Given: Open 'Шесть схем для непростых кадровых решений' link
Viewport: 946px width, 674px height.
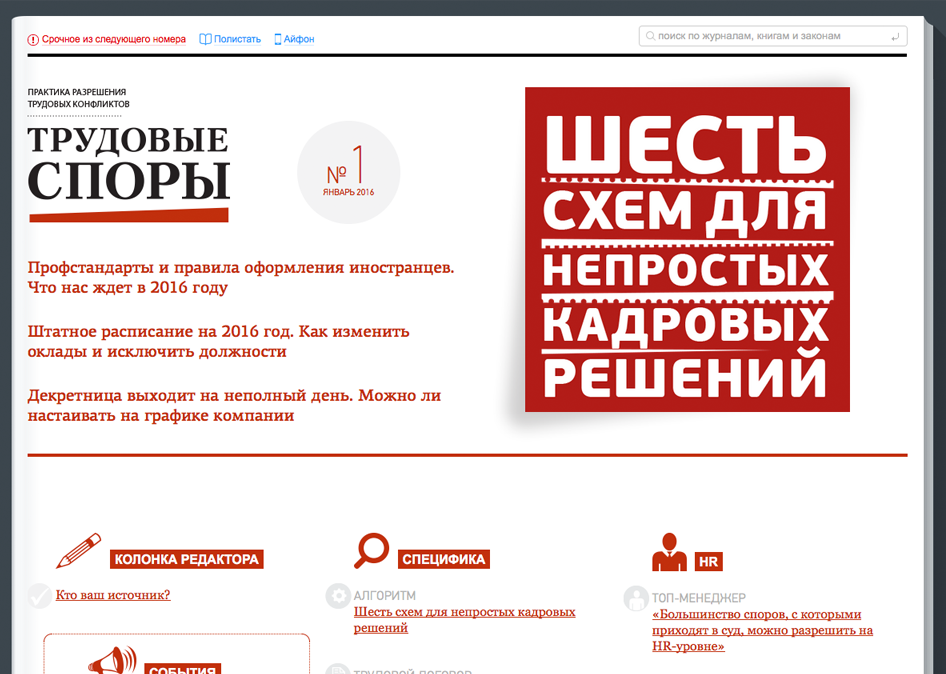Looking at the screenshot, I should point(465,620).
